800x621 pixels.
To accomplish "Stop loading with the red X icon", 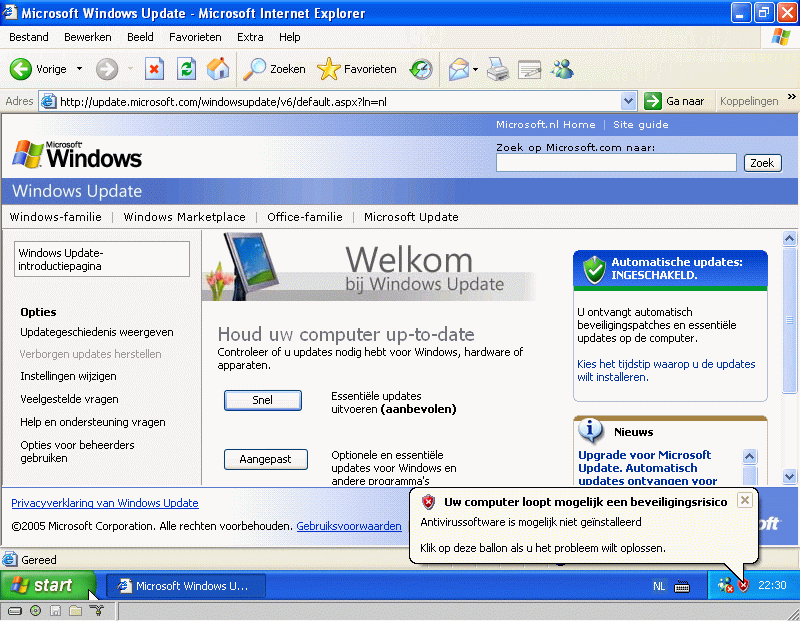I will pyautogui.click(x=154, y=69).
